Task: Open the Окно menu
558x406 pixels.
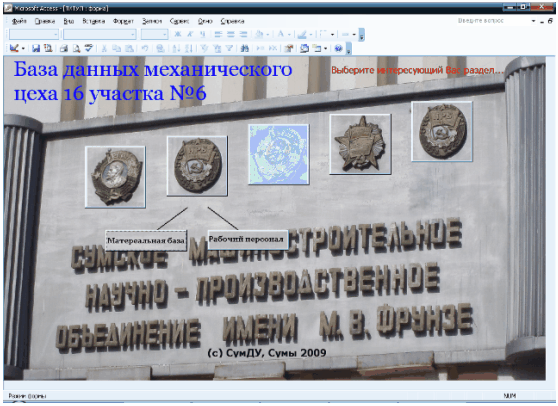Action: coord(205,21)
